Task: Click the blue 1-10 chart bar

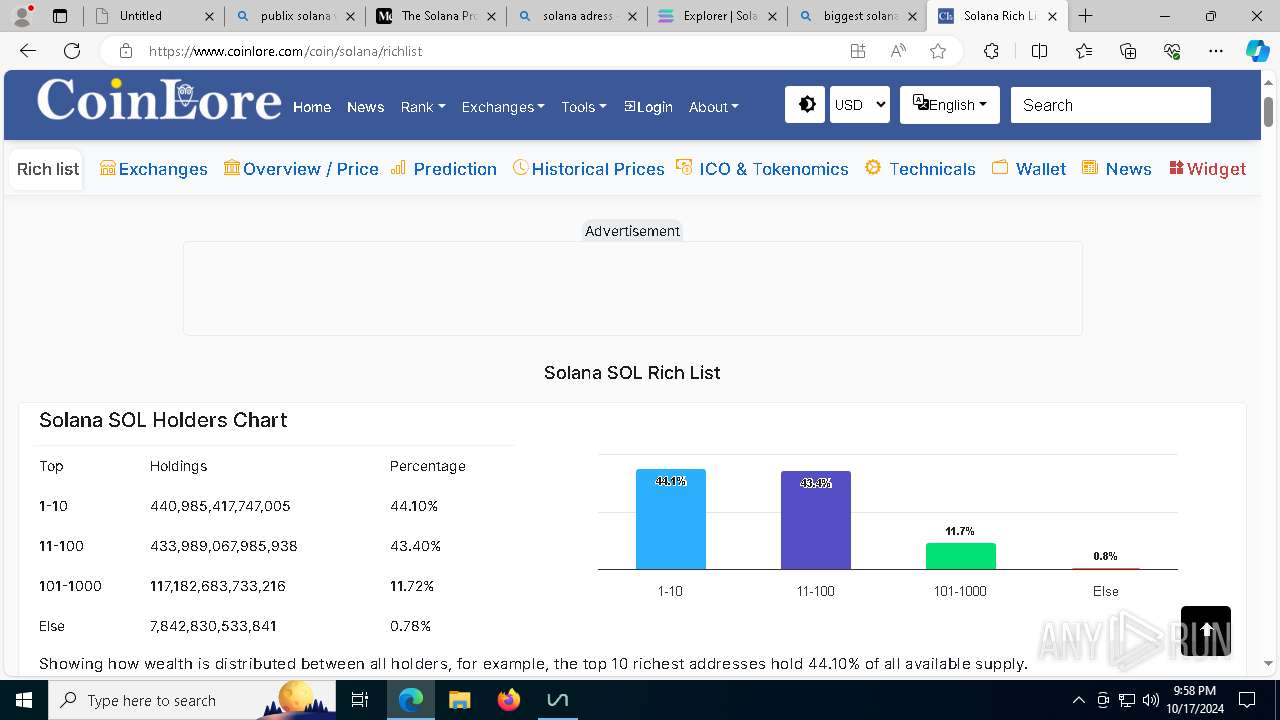Action: [x=671, y=519]
